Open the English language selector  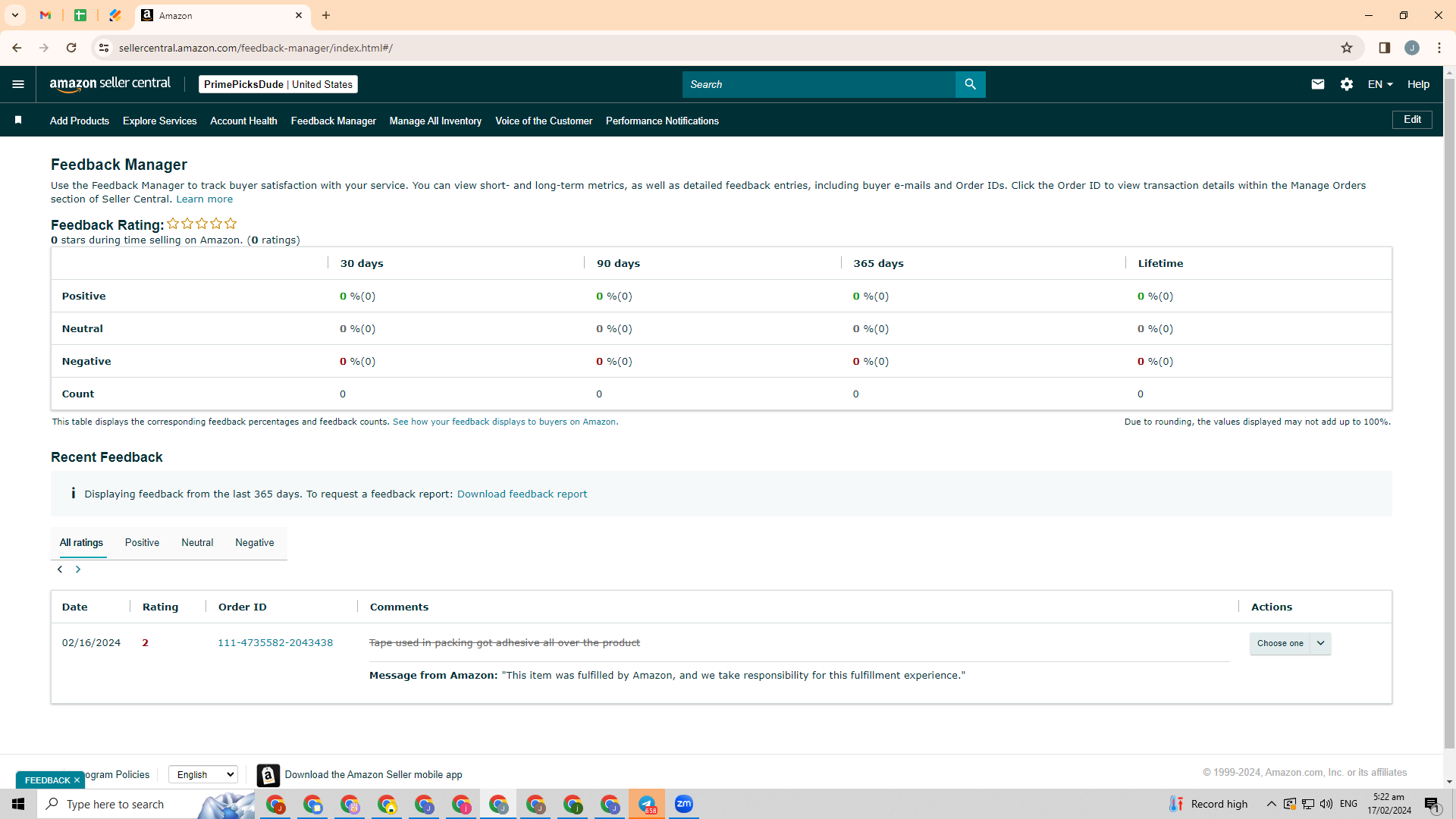tap(203, 774)
